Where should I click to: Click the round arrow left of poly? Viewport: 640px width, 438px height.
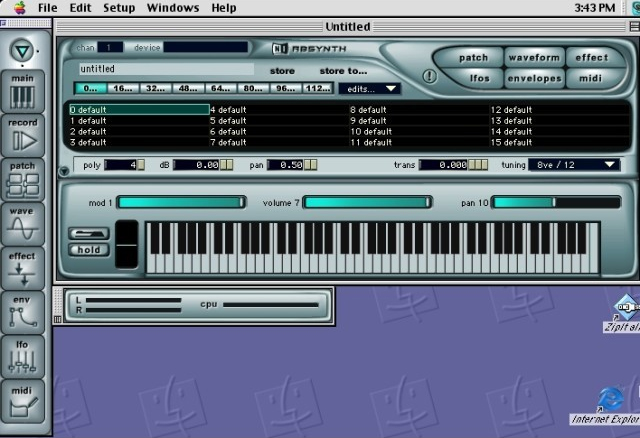click(64, 171)
